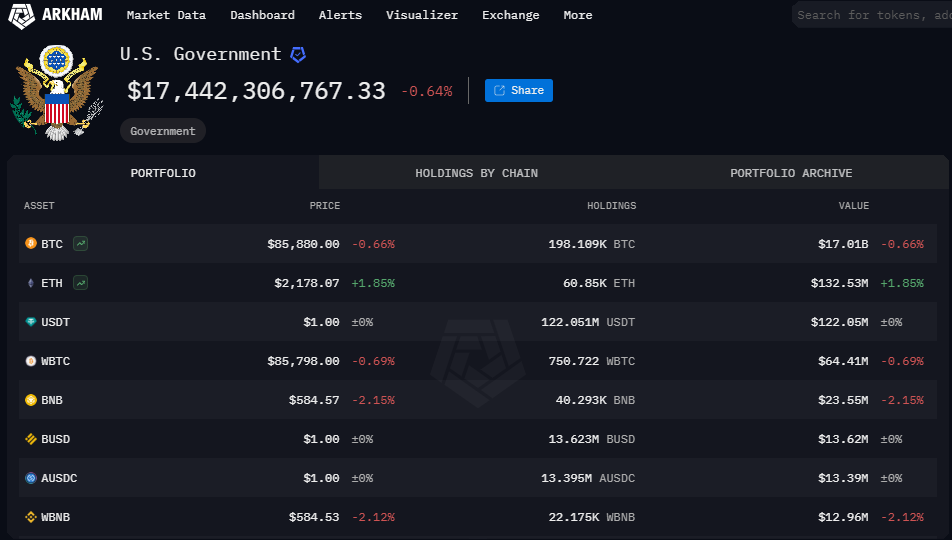Click the AUSDC token icon
The width and height of the screenshot is (952, 540).
(x=30, y=478)
